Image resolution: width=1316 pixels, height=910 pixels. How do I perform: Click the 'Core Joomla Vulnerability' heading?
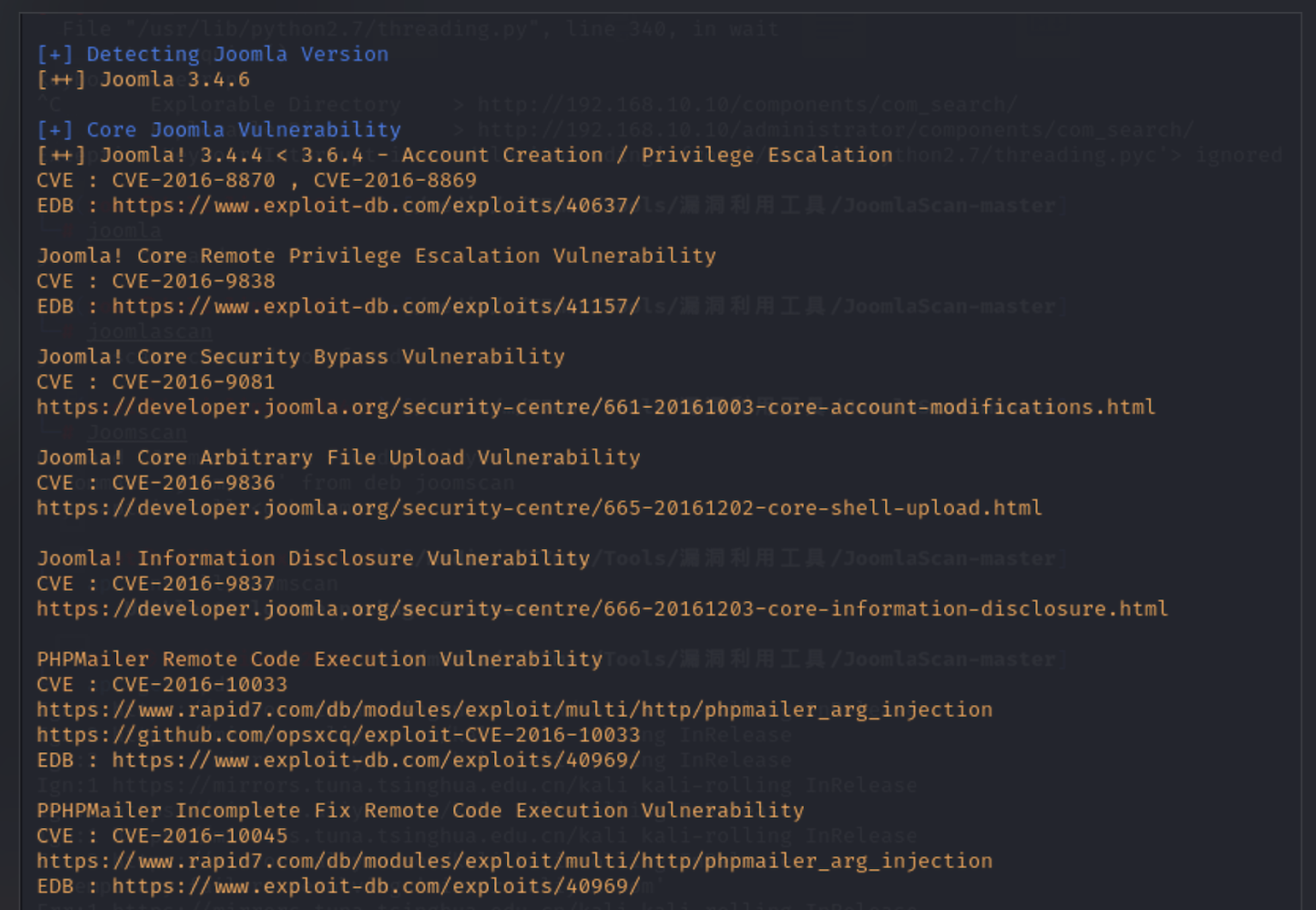[x=218, y=130]
